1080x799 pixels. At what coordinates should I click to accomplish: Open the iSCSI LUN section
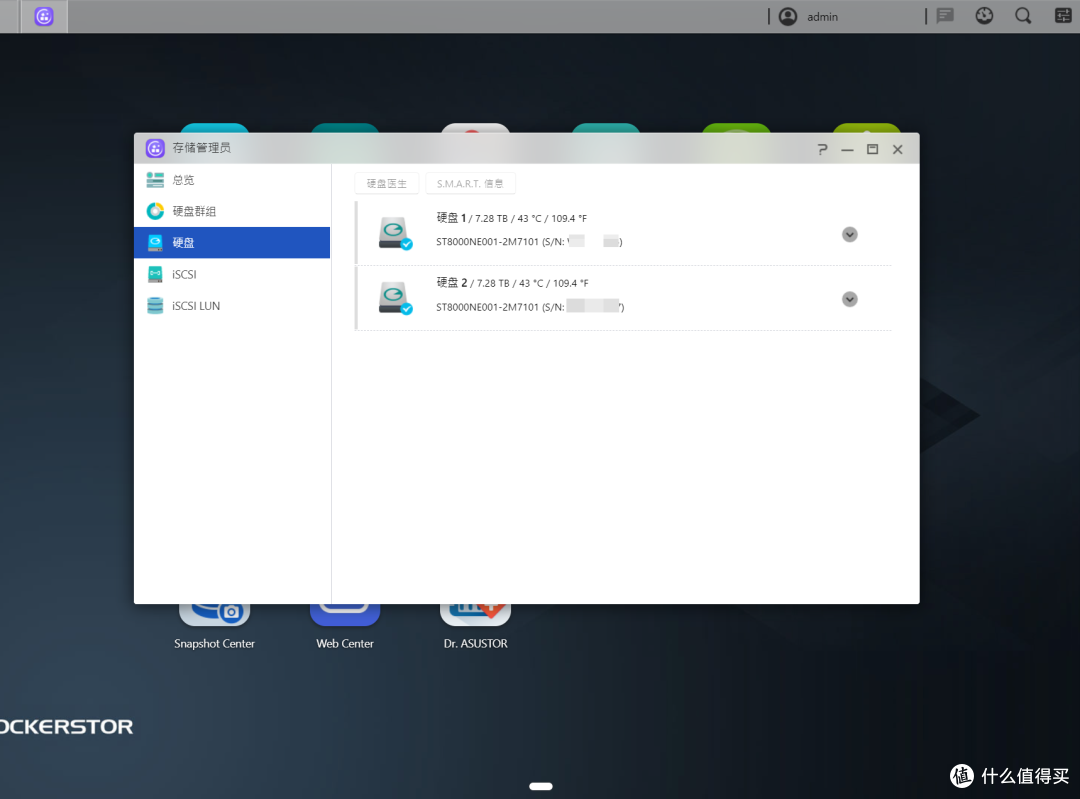coord(195,306)
